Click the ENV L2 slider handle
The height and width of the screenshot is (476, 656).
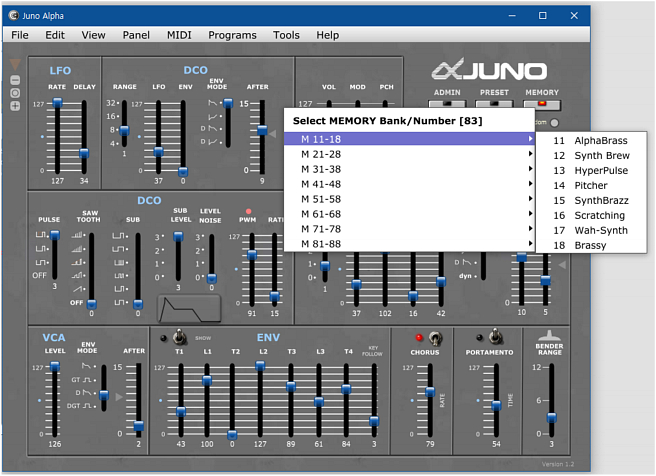[x=260, y=366]
